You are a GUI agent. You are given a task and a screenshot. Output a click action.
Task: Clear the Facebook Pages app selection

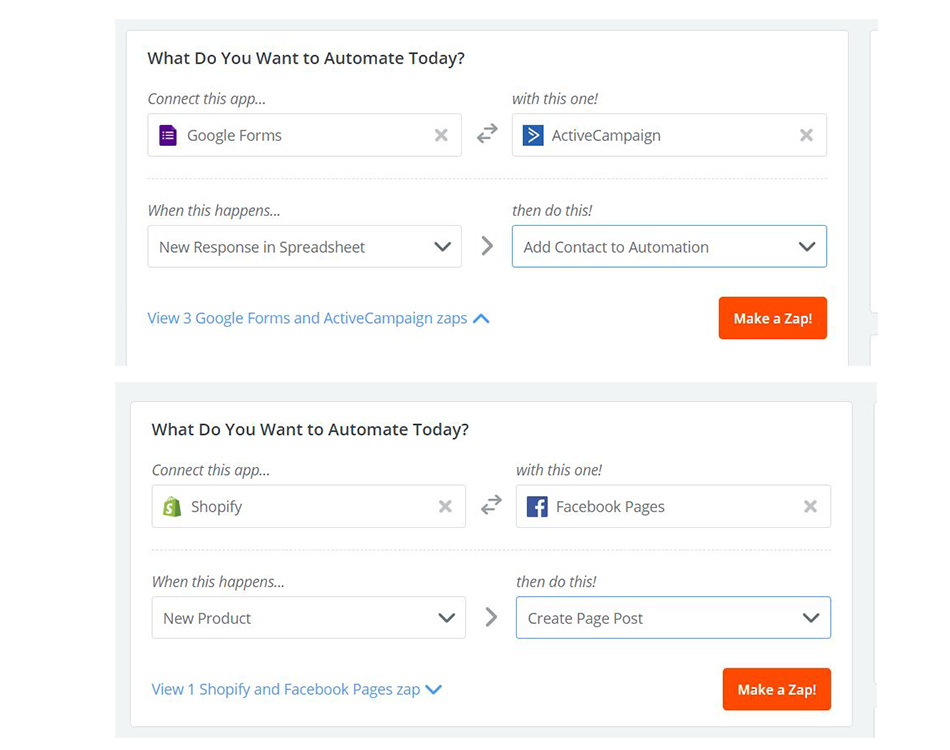[810, 507]
